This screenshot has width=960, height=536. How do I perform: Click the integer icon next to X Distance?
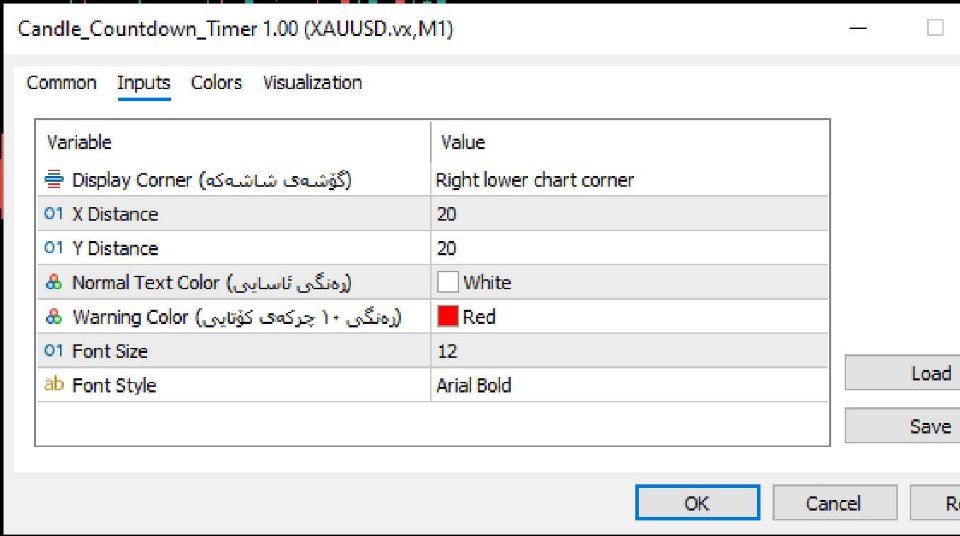pyautogui.click(x=54, y=214)
